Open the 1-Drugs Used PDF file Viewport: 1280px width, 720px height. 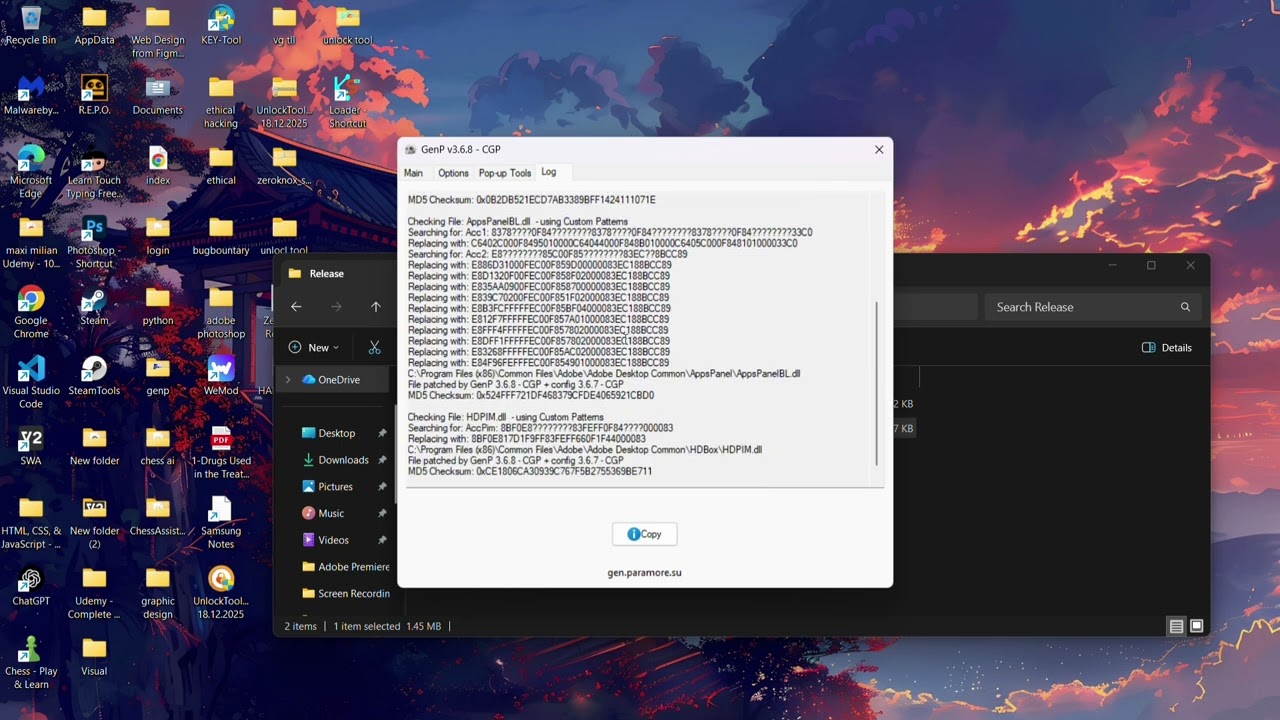pos(221,452)
